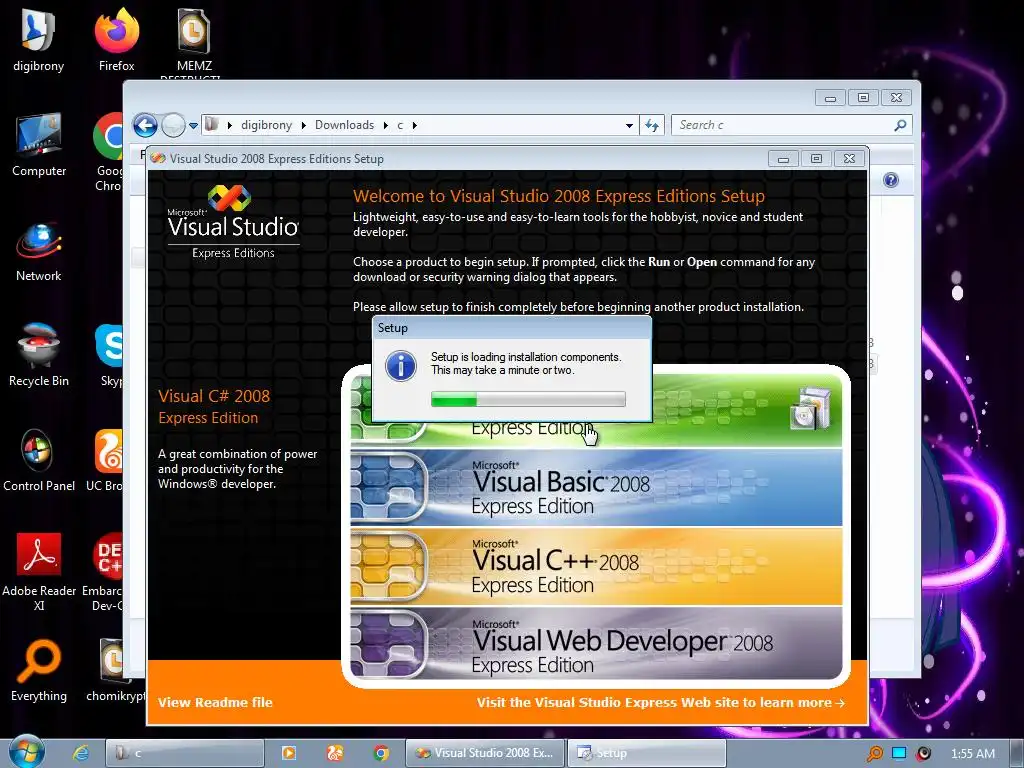
Task: Click the Explorer forward arrow button
Action: (173, 125)
